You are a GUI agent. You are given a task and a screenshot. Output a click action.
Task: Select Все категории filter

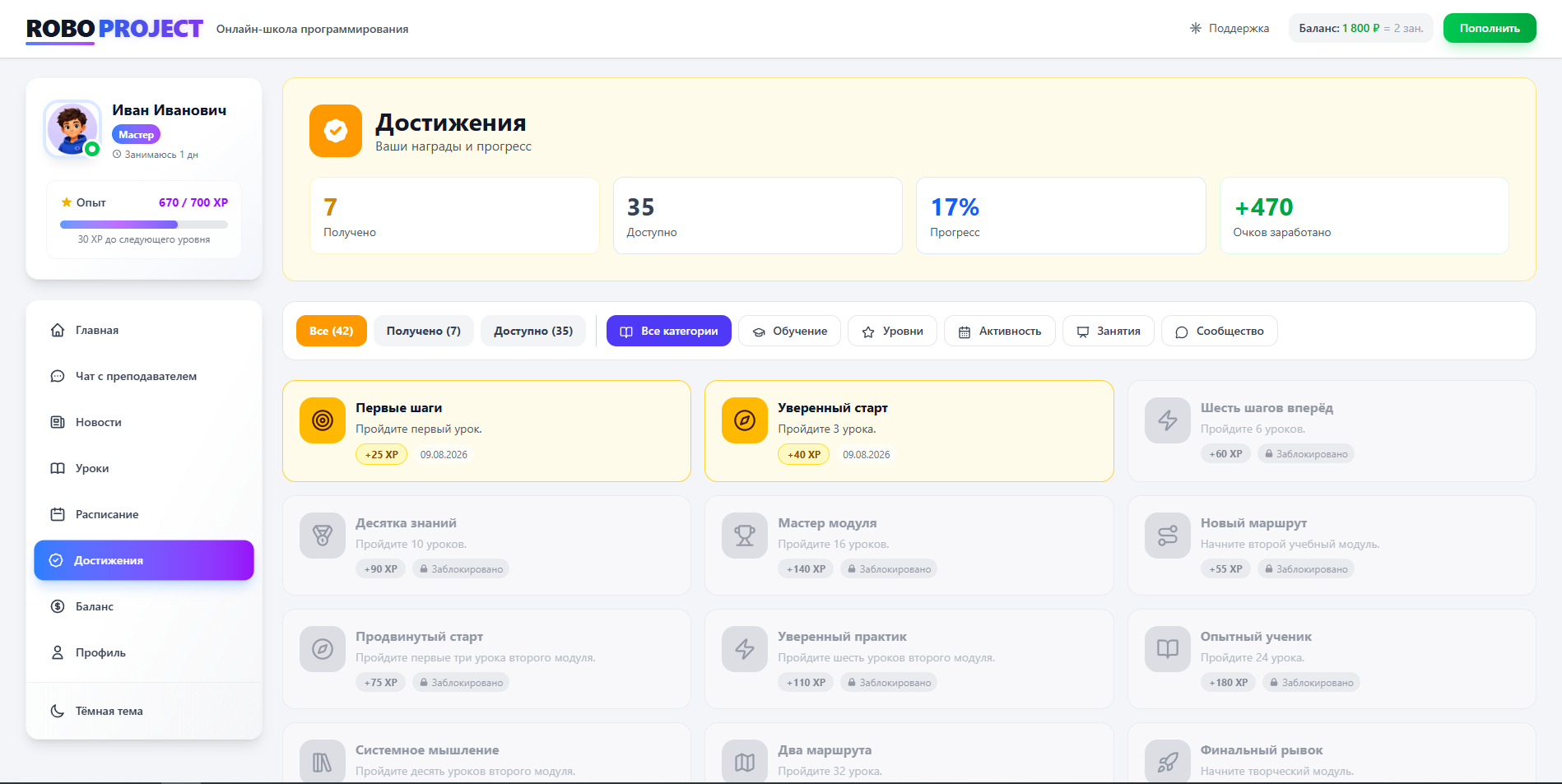669,331
